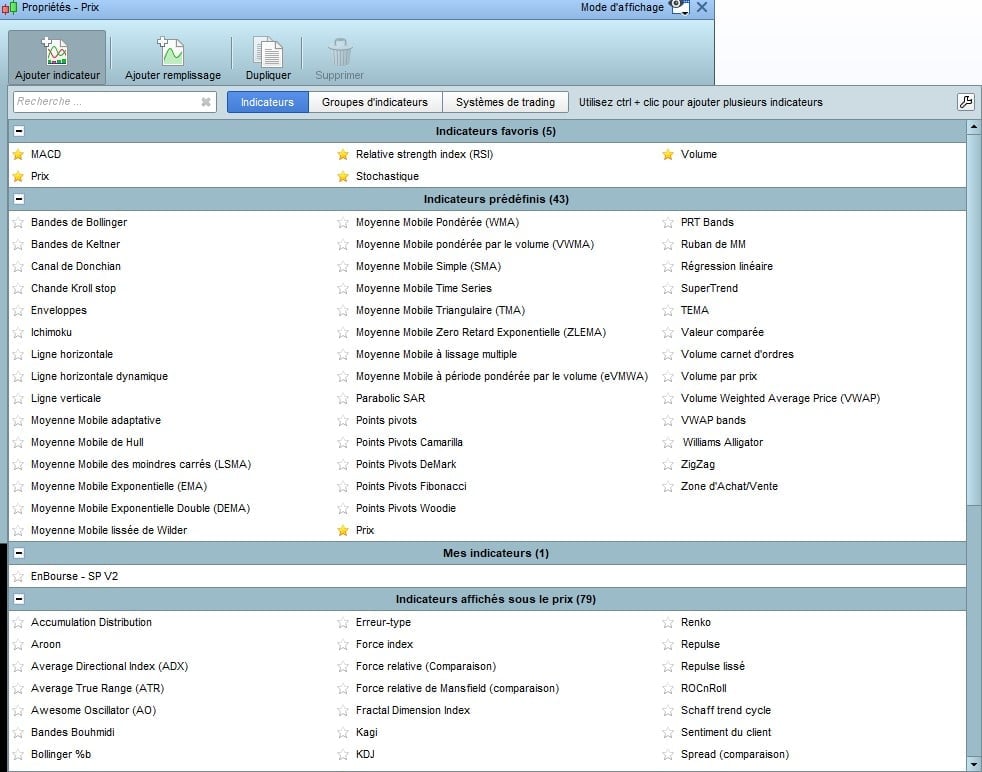This screenshot has height=772, width=982.
Task: Favorite TEMA with its star
Action: (668, 311)
